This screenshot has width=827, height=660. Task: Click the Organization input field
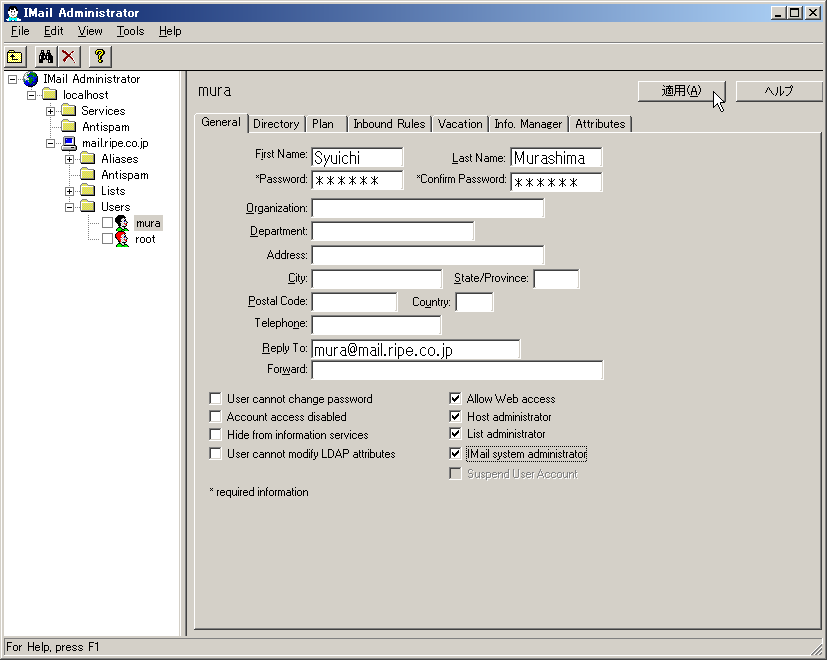click(428, 208)
